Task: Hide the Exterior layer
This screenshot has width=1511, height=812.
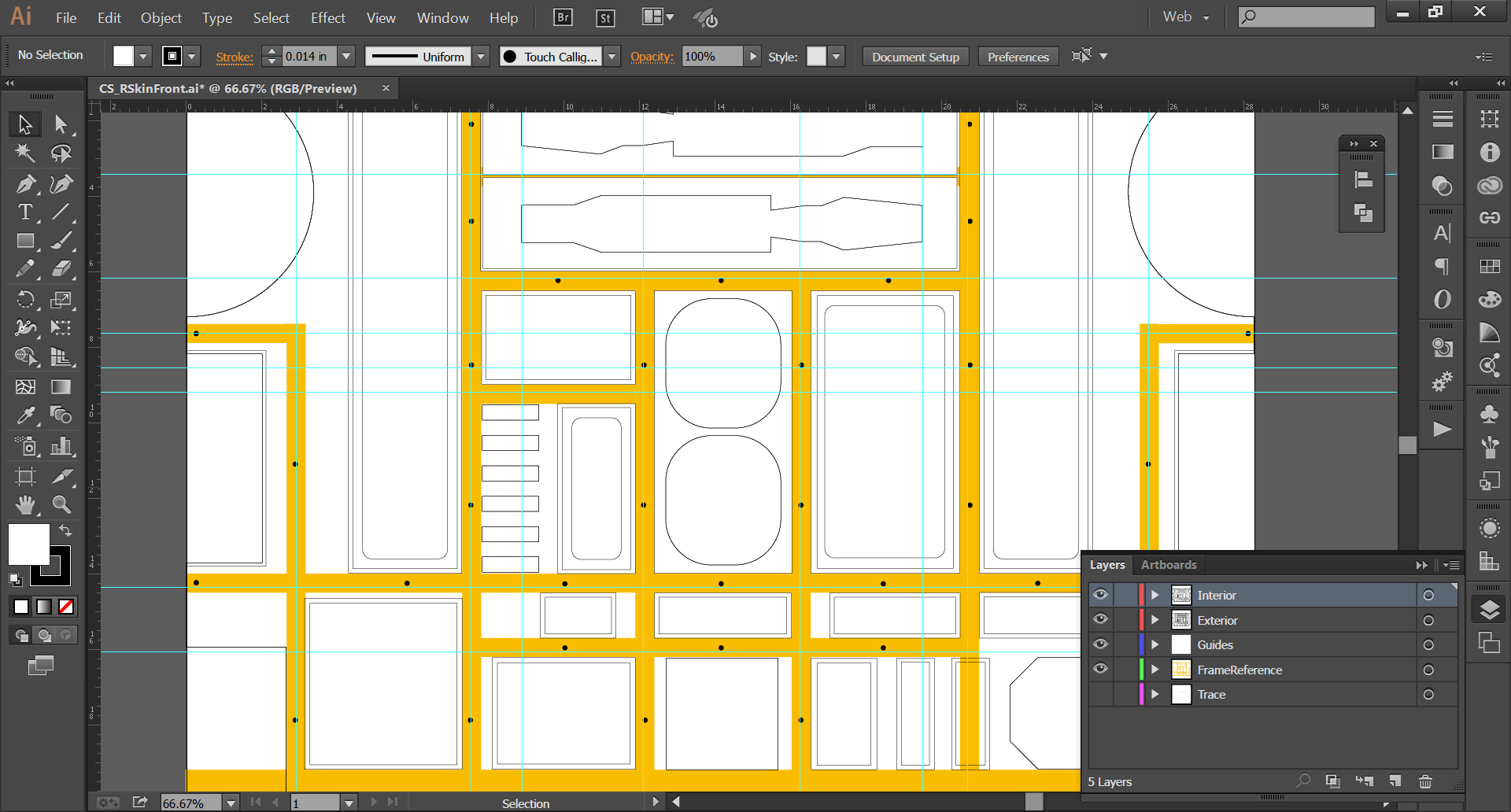Action: click(1100, 619)
